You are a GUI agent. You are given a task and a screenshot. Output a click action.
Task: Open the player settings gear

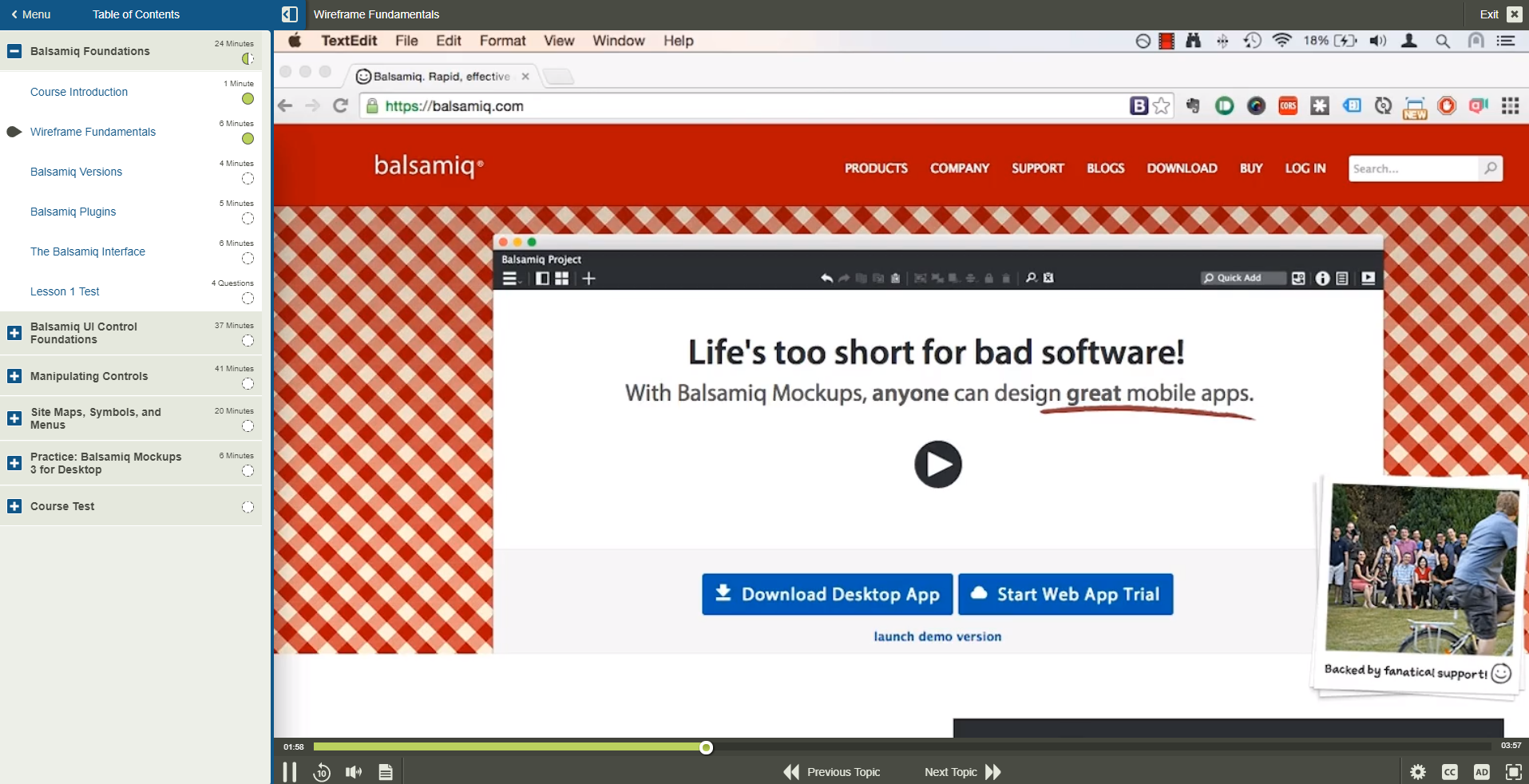coord(1418,772)
